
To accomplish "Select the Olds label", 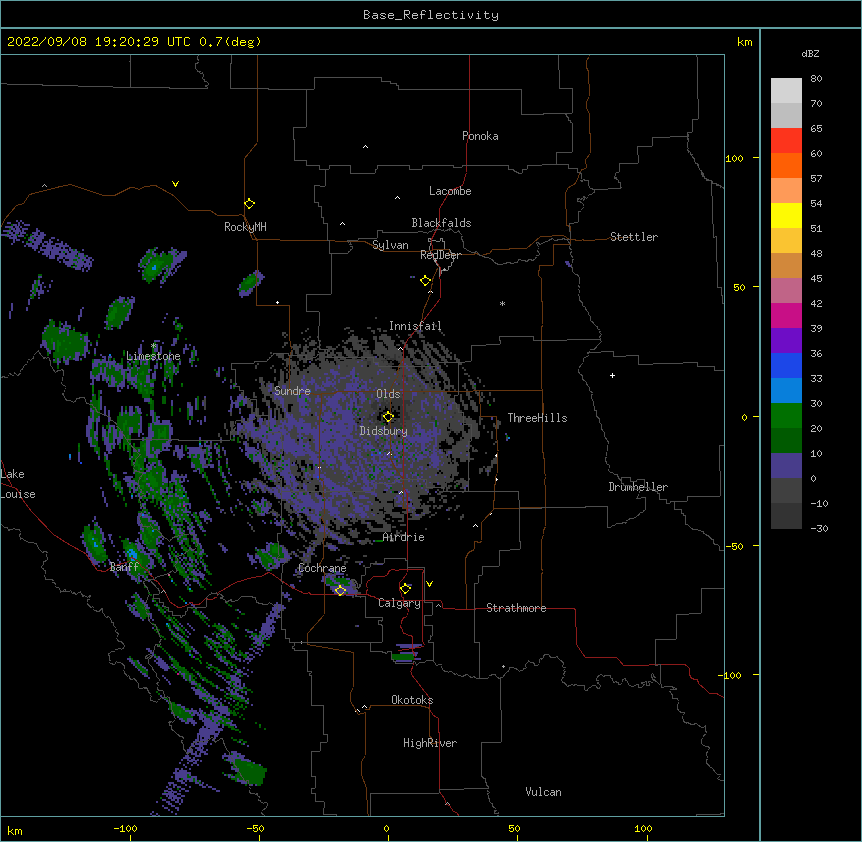I will (388, 394).
